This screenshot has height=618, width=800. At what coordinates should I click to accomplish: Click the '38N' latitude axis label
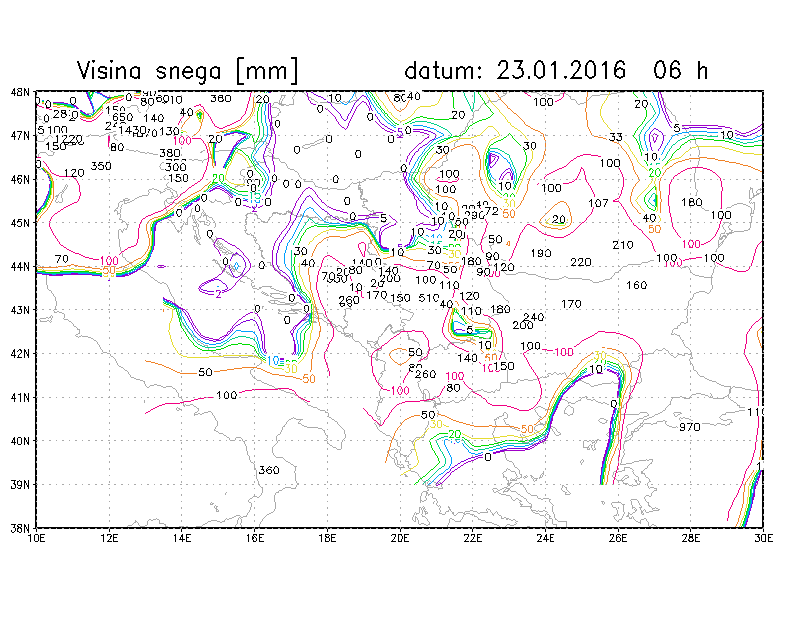[x=20, y=528]
